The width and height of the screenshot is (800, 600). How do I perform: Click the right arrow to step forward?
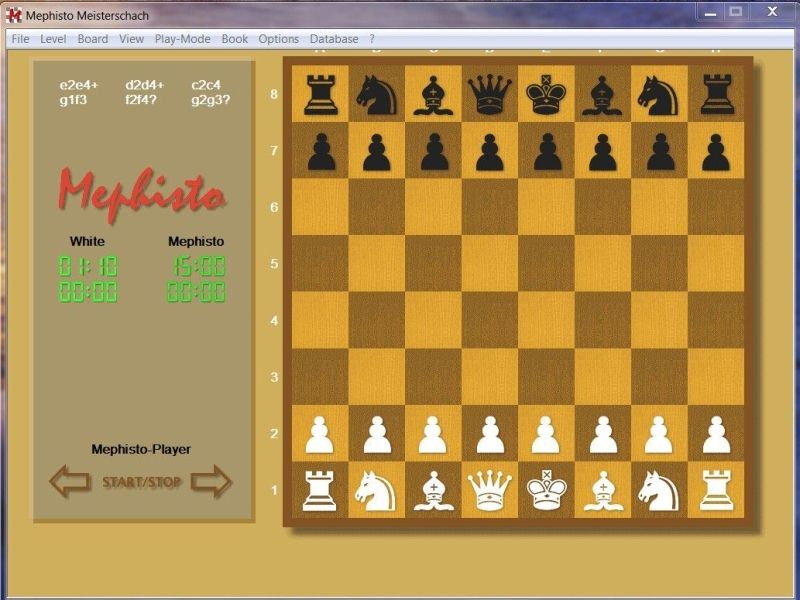(211, 481)
